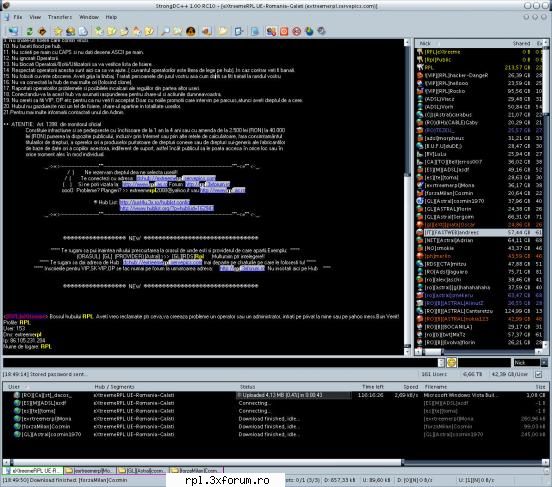Open Finished Downloads toolbar icon
This screenshot has width=552, height=487.
coord(112,31)
